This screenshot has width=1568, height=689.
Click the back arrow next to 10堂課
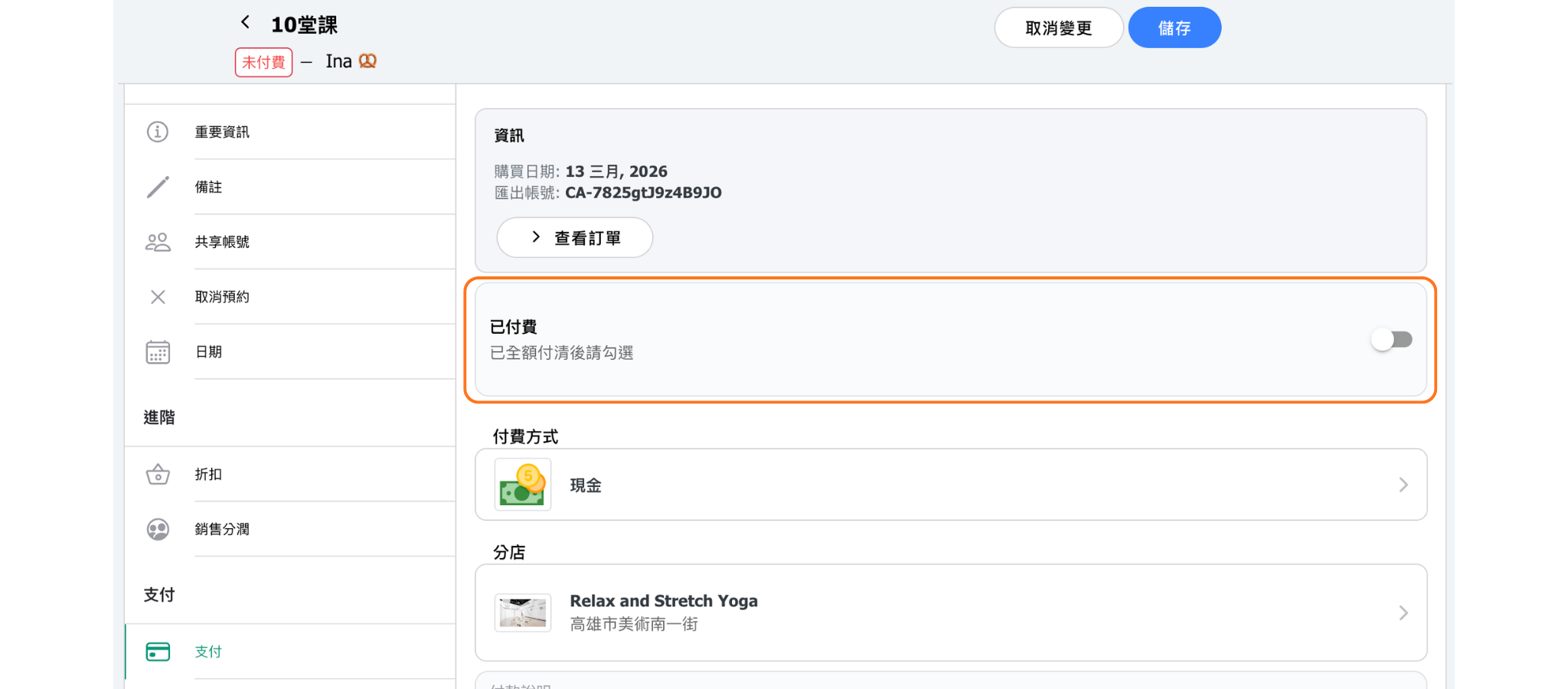coord(245,22)
